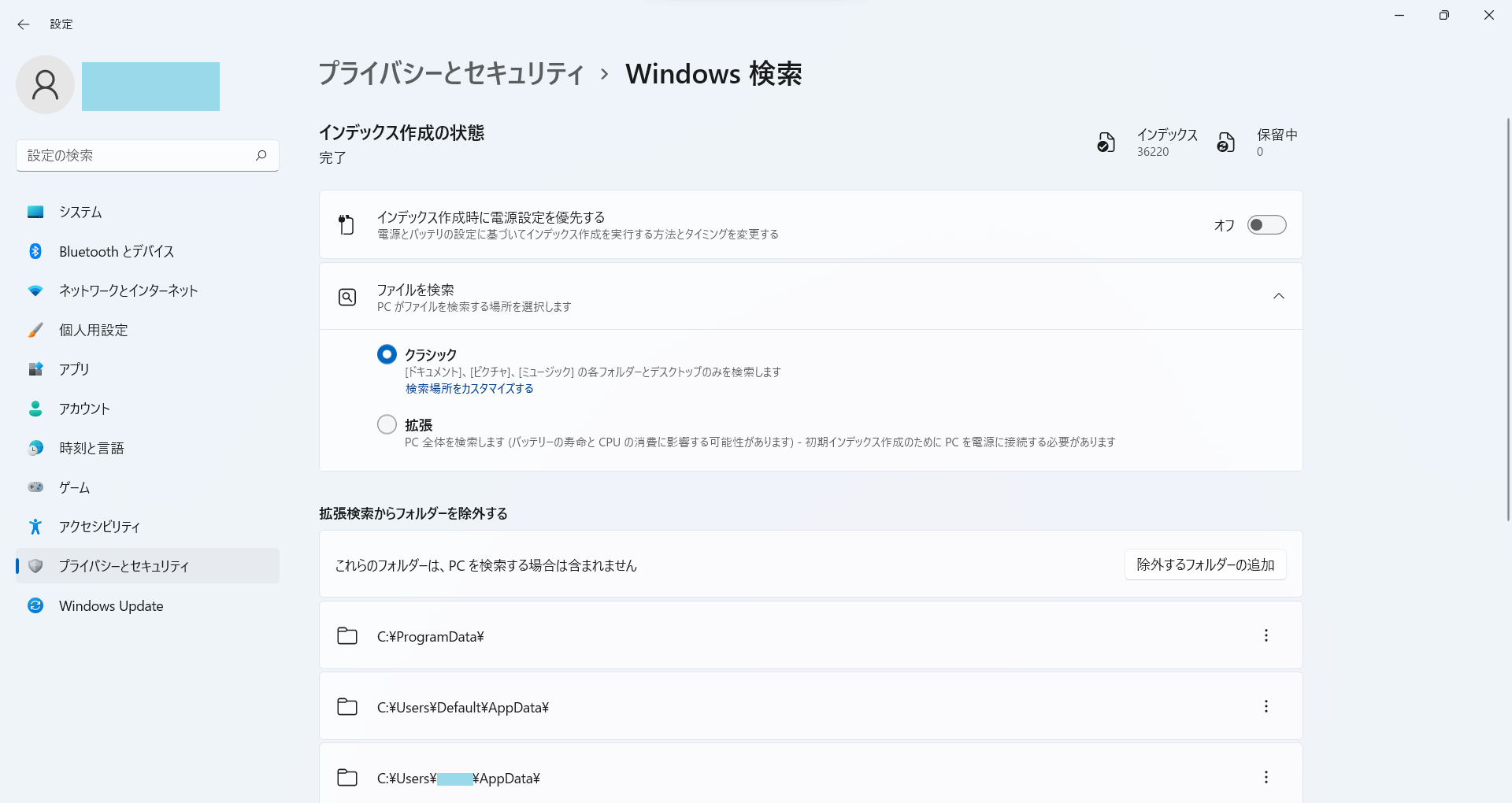The width and height of the screenshot is (1512, 803).
Task: Select the 個人用設定 brush icon
Action: coord(35,329)
